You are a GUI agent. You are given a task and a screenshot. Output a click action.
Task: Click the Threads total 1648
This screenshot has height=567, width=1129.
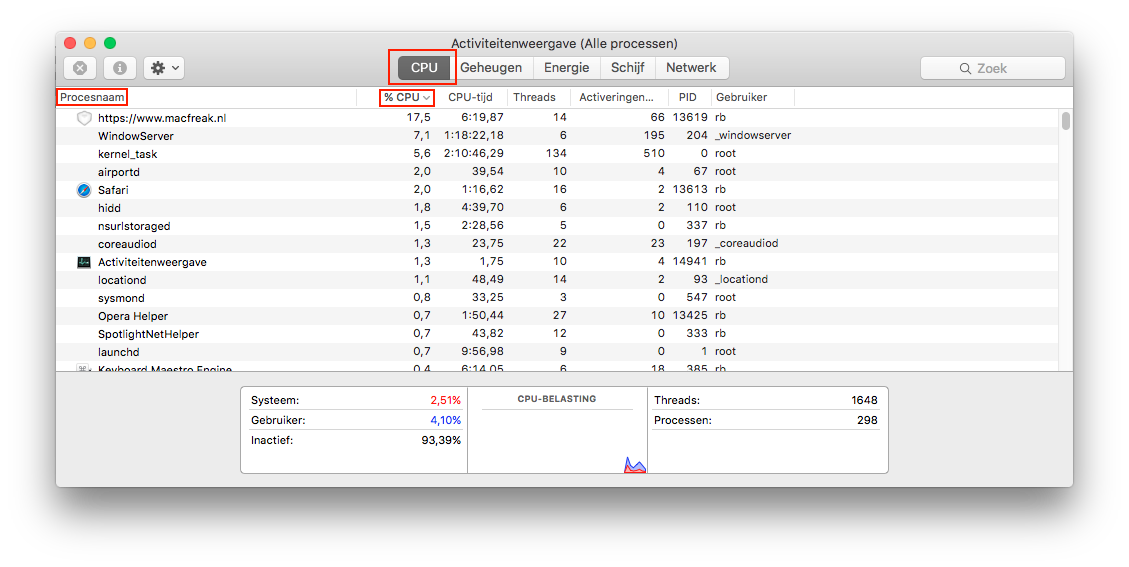point(864,401)
